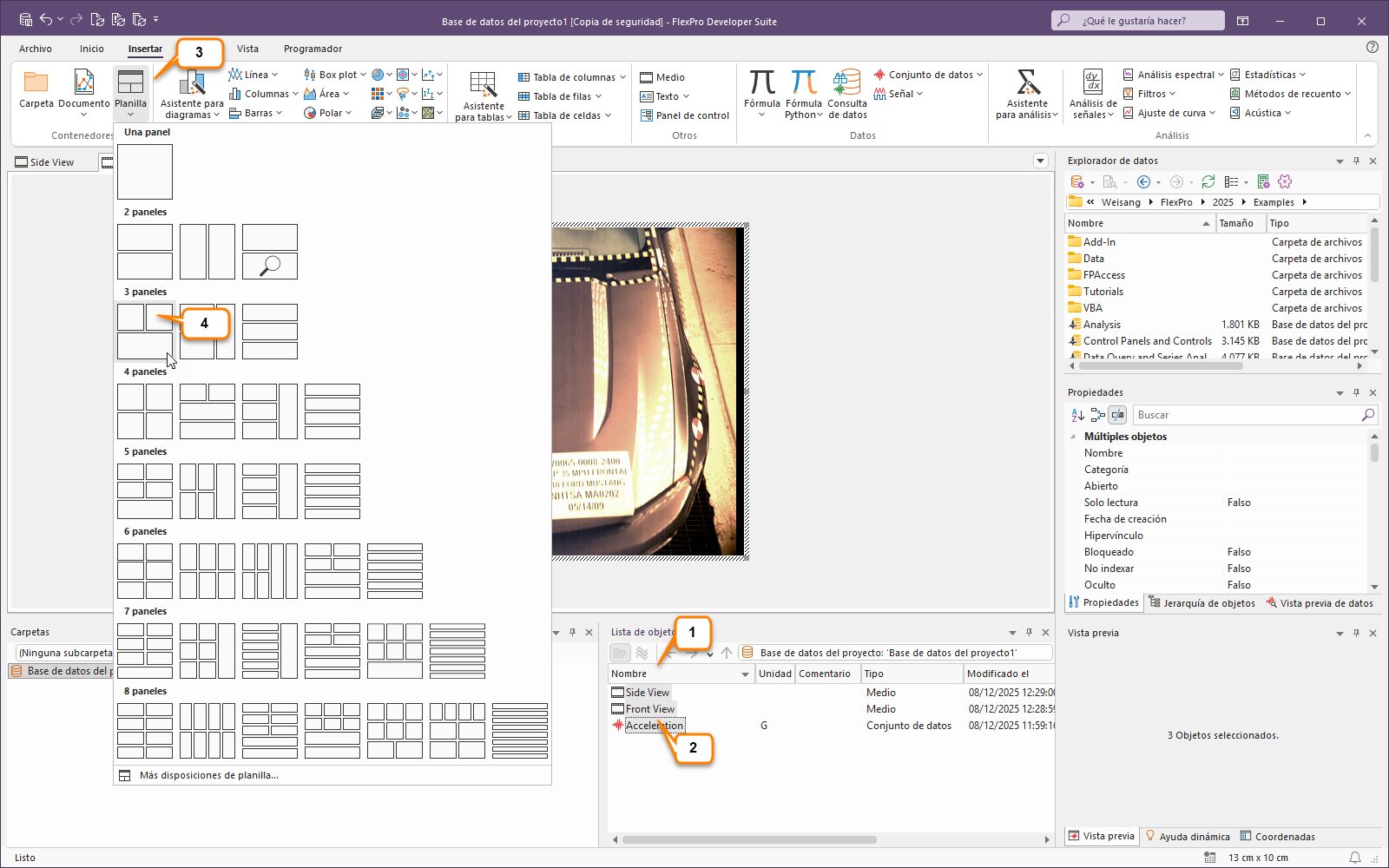This screenshot has width=1389, height=868.
Task: Toggle alphabetical sorting in Propiedades
Action: pyautogui.click(x=1077, y=415)
